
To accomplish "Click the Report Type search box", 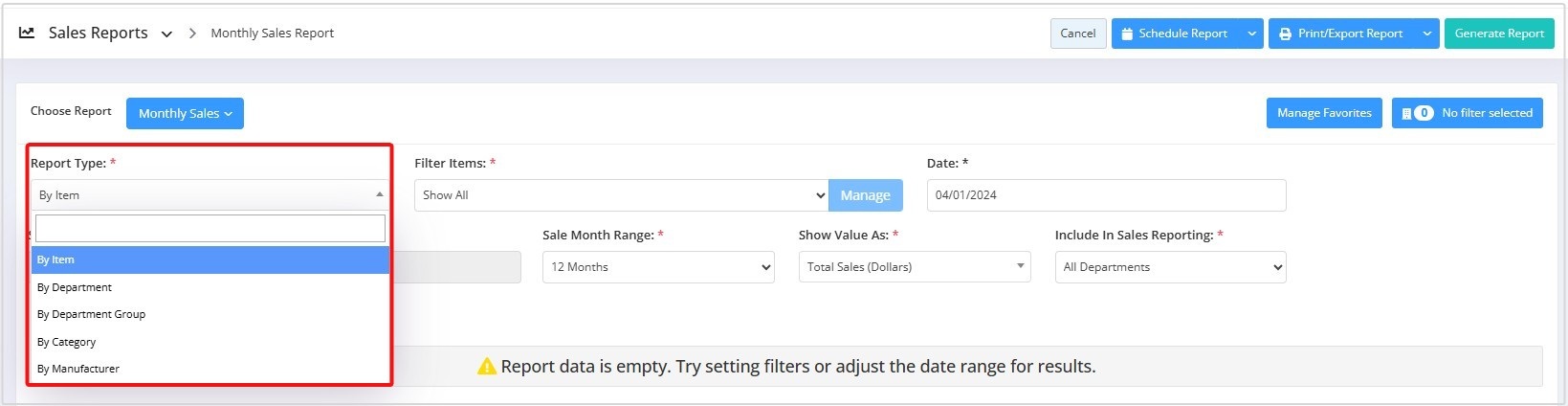I will pyautogui.click(x=210, y=228).
